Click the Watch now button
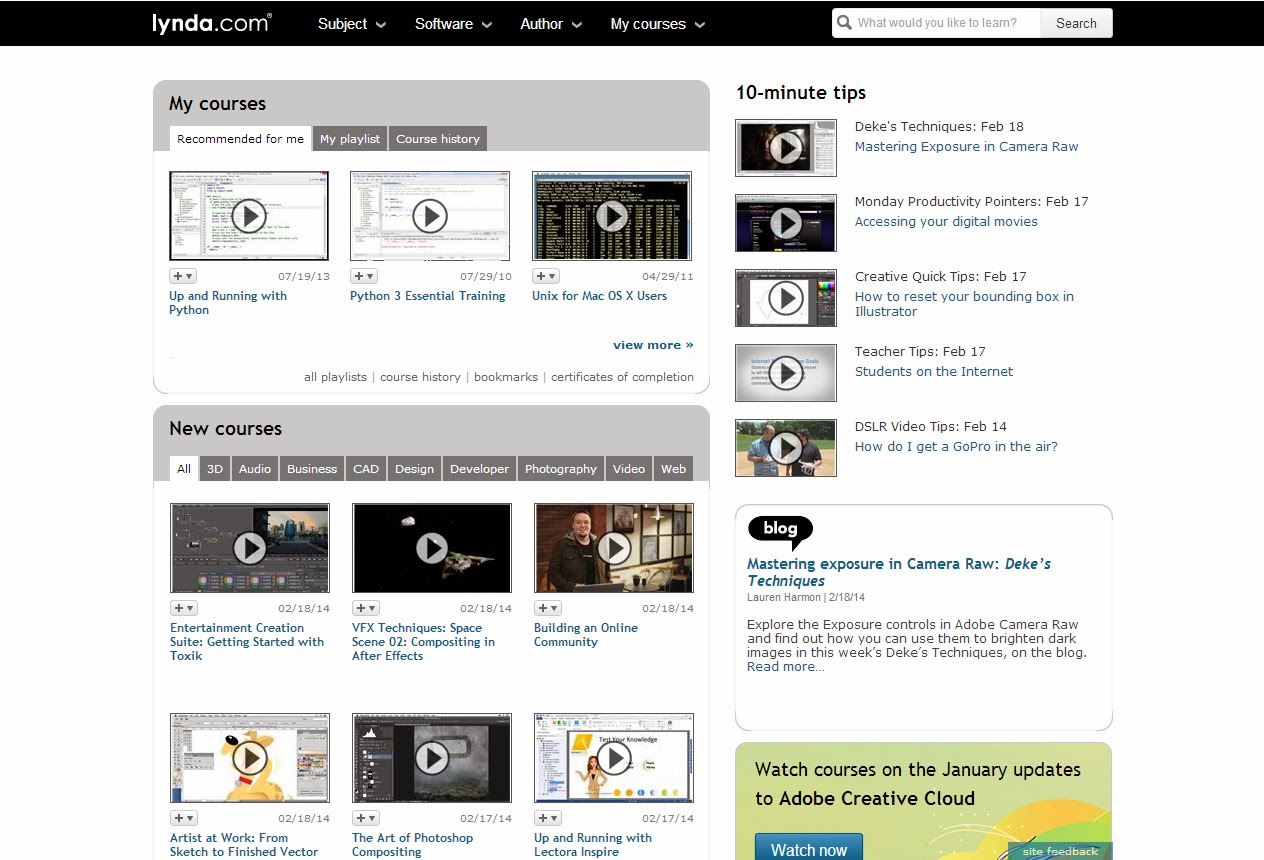Screen dimensions: 1264x860 click(809, 849)
